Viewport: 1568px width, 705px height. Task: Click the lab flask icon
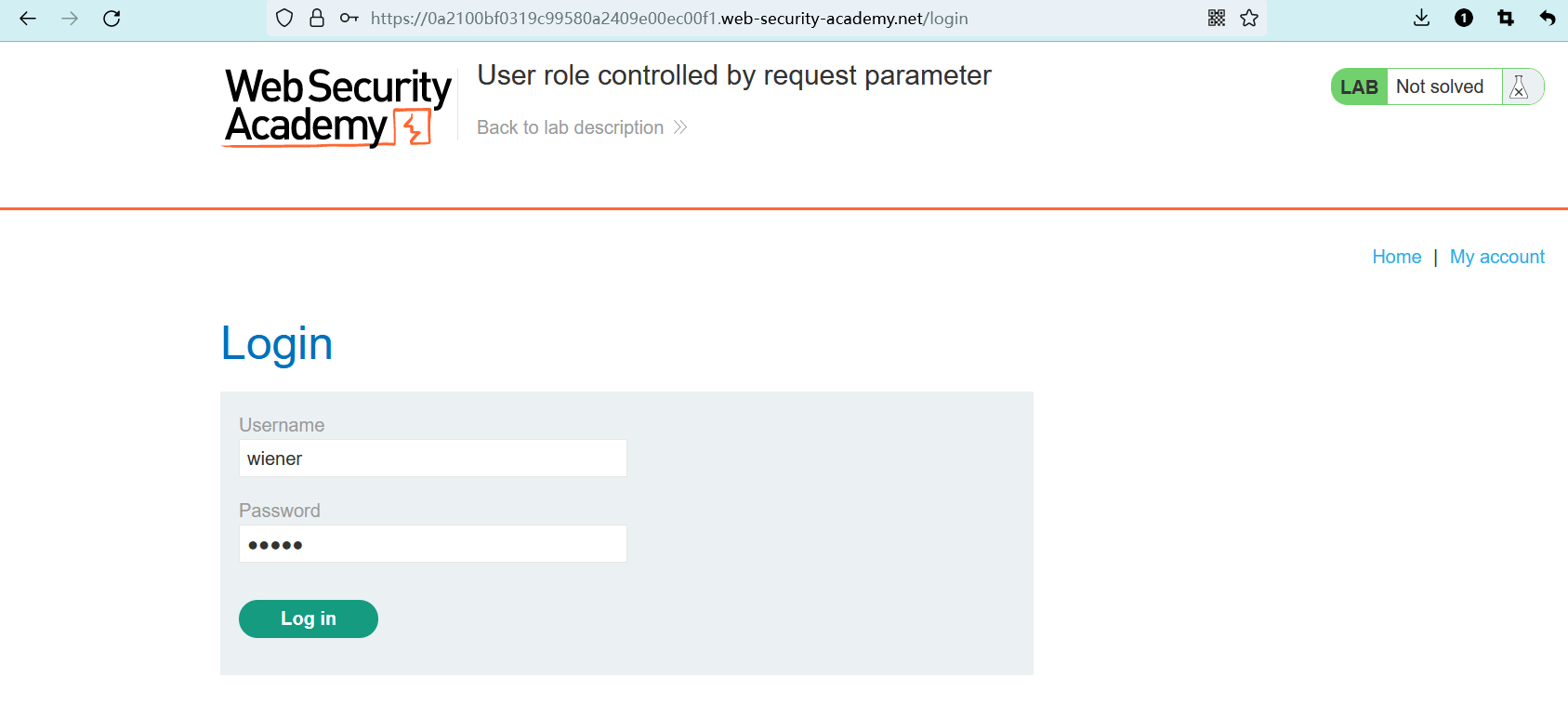click(x=1520, y=87)
